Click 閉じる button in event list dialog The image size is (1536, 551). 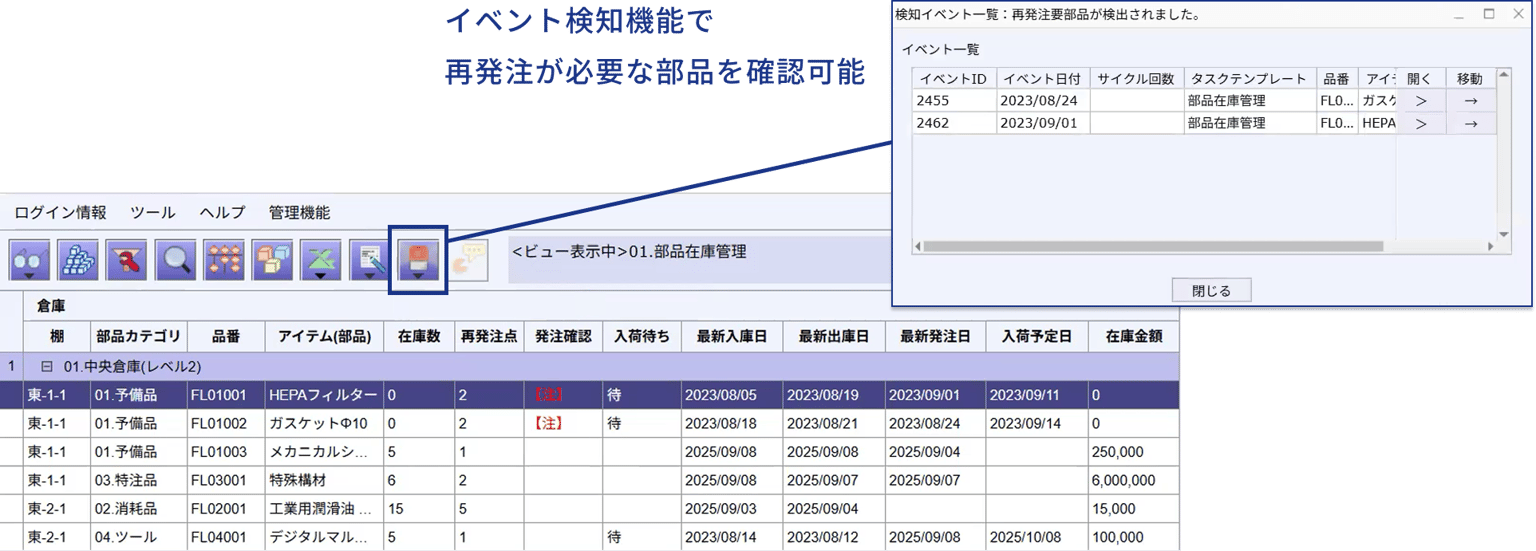[1211, 291]
